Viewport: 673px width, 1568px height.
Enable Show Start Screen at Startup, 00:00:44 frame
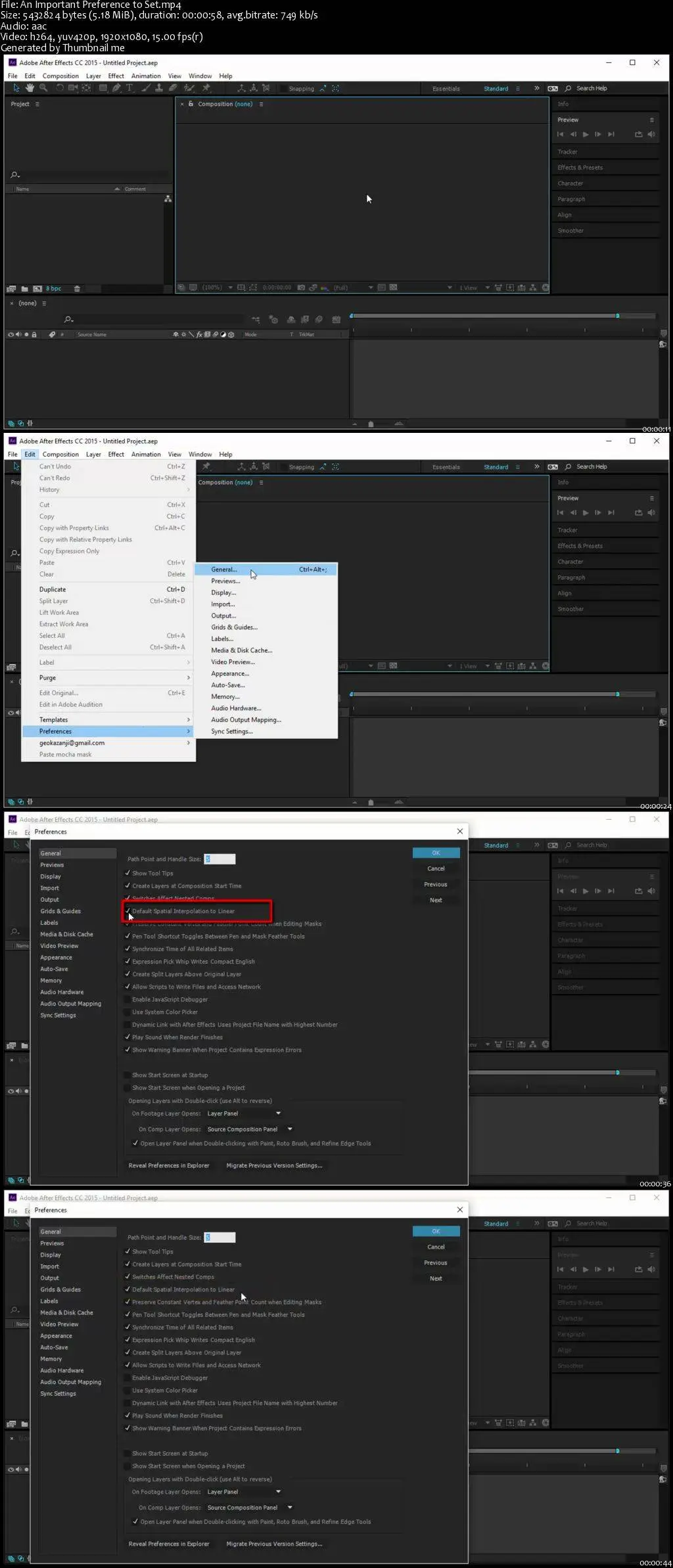128,1453
